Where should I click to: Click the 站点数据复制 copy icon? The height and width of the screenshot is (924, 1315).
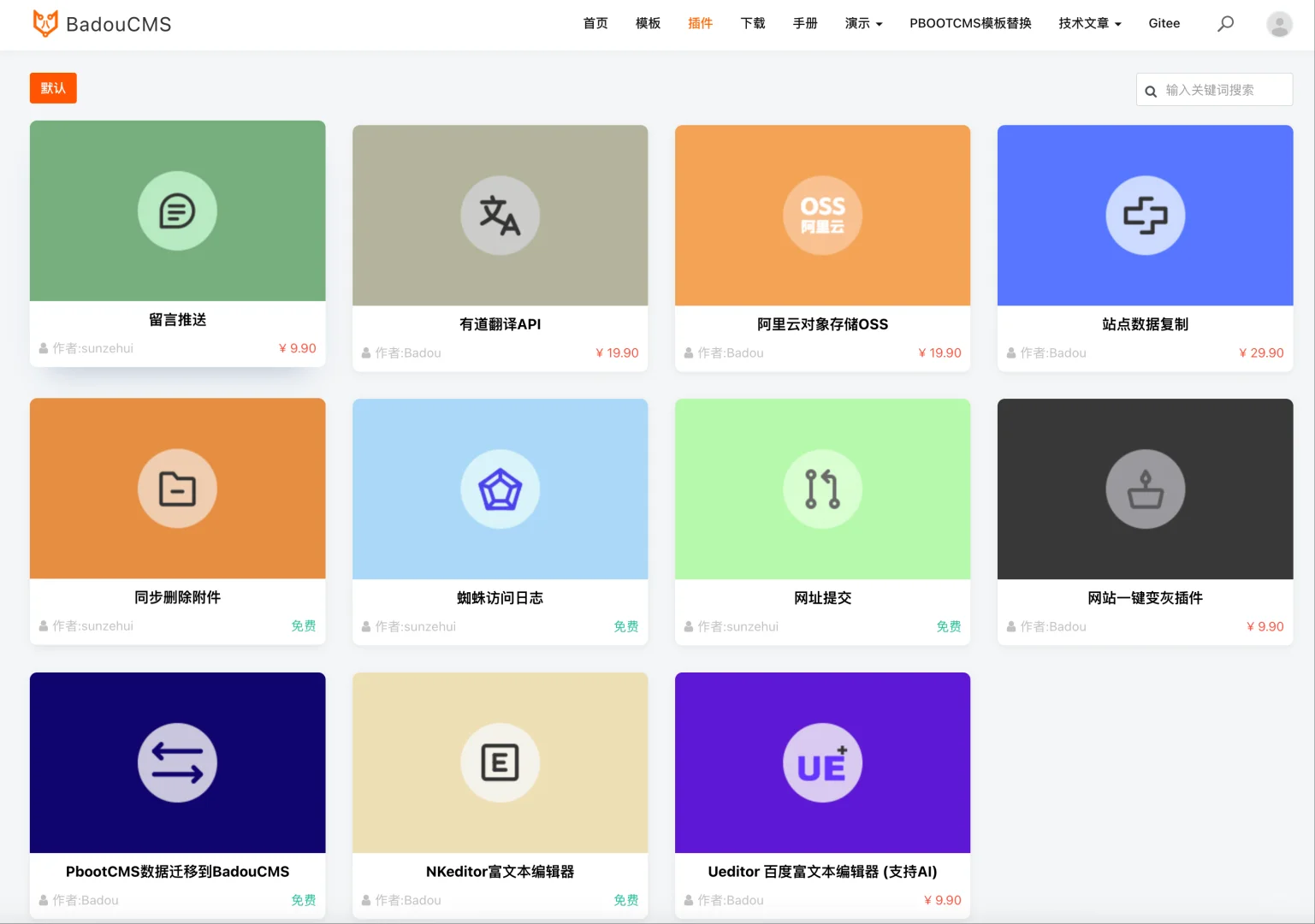click(1145, 215)
